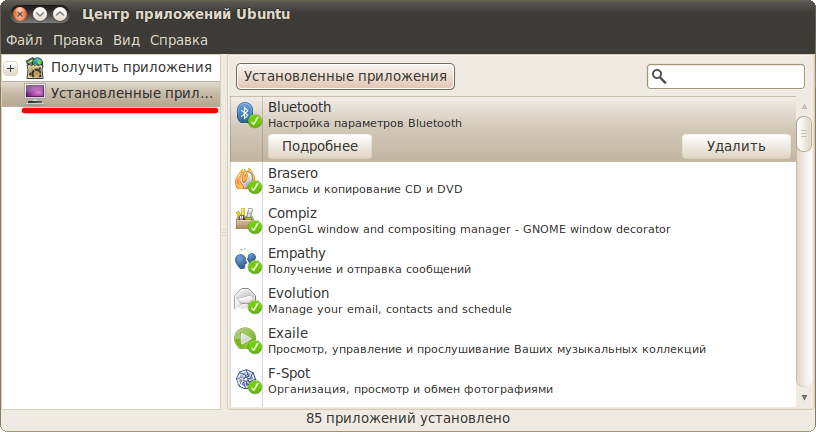
Task: Click the Bluetooth app icon
Action: 248,114
